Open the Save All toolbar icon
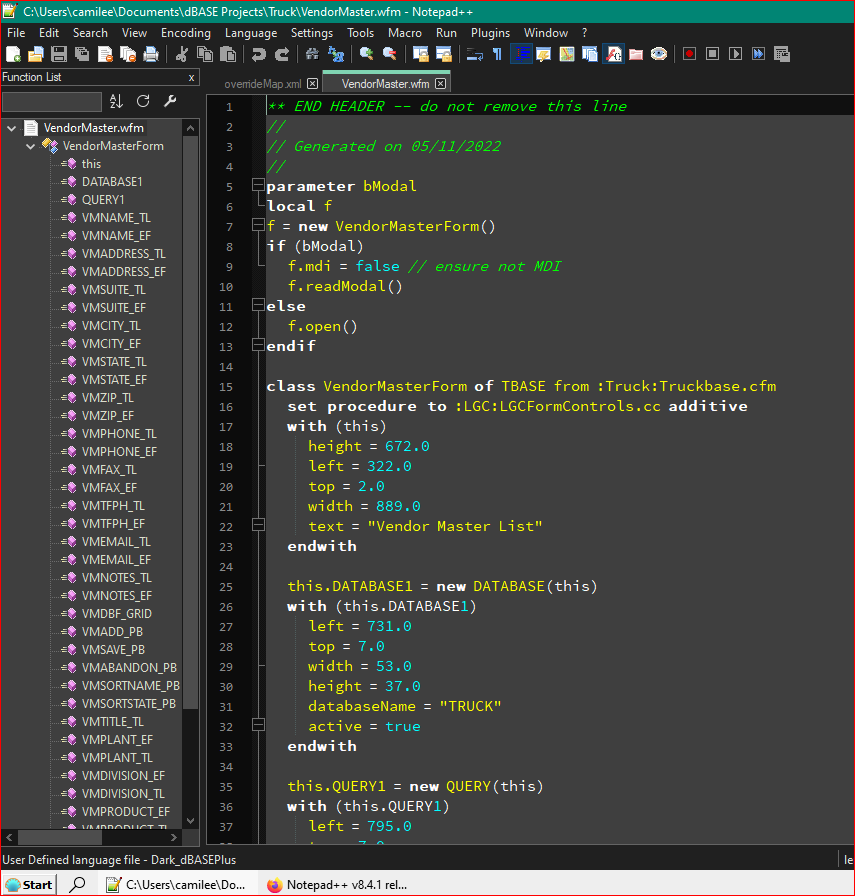Screen dimensions: 855x896 (82, 53)
